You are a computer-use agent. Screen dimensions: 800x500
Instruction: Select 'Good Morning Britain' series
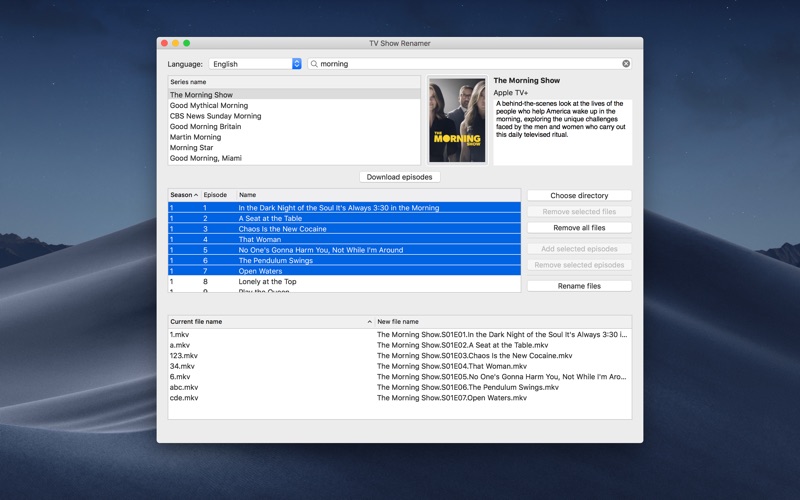(x=294, y=126)
